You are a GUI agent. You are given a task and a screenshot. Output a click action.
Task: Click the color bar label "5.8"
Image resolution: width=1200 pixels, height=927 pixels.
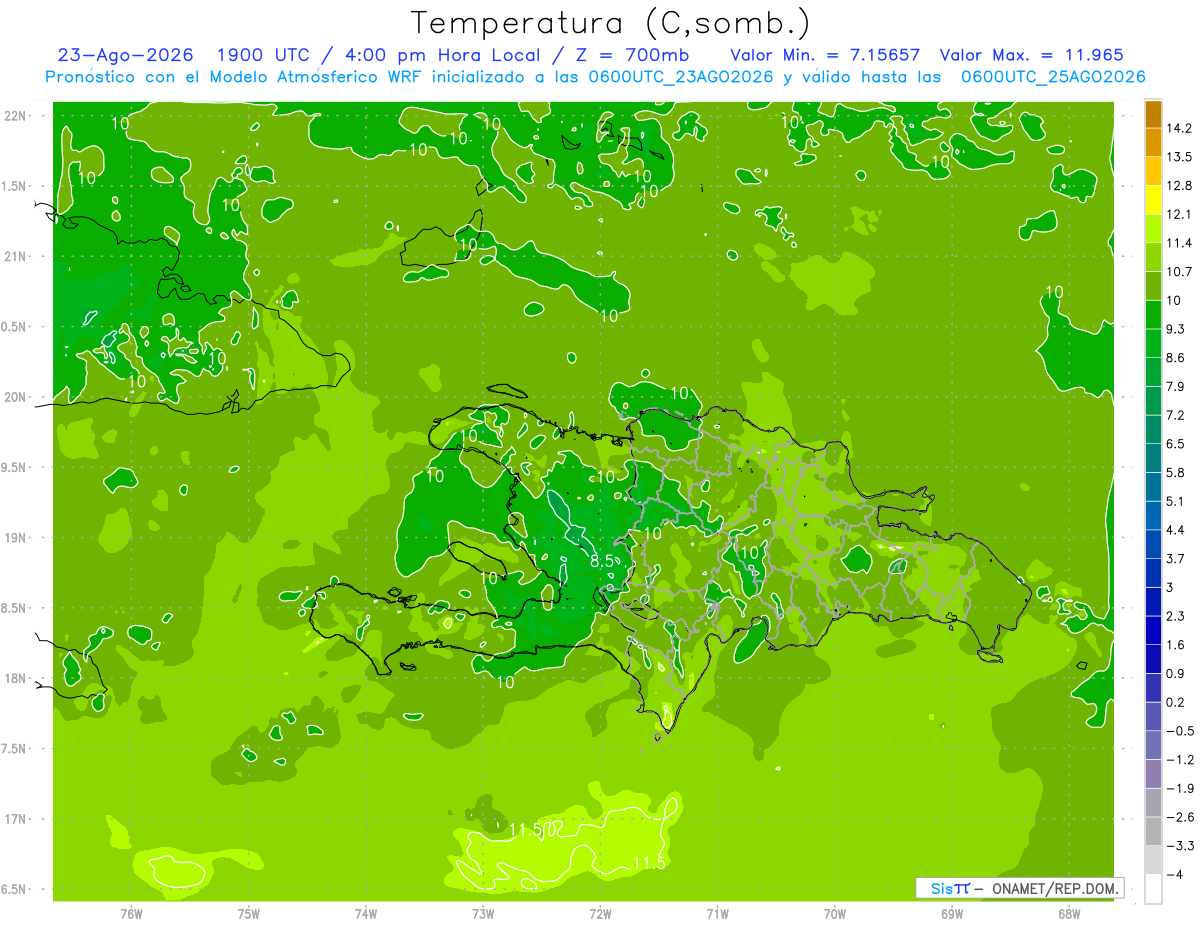tap(1177, 472)
